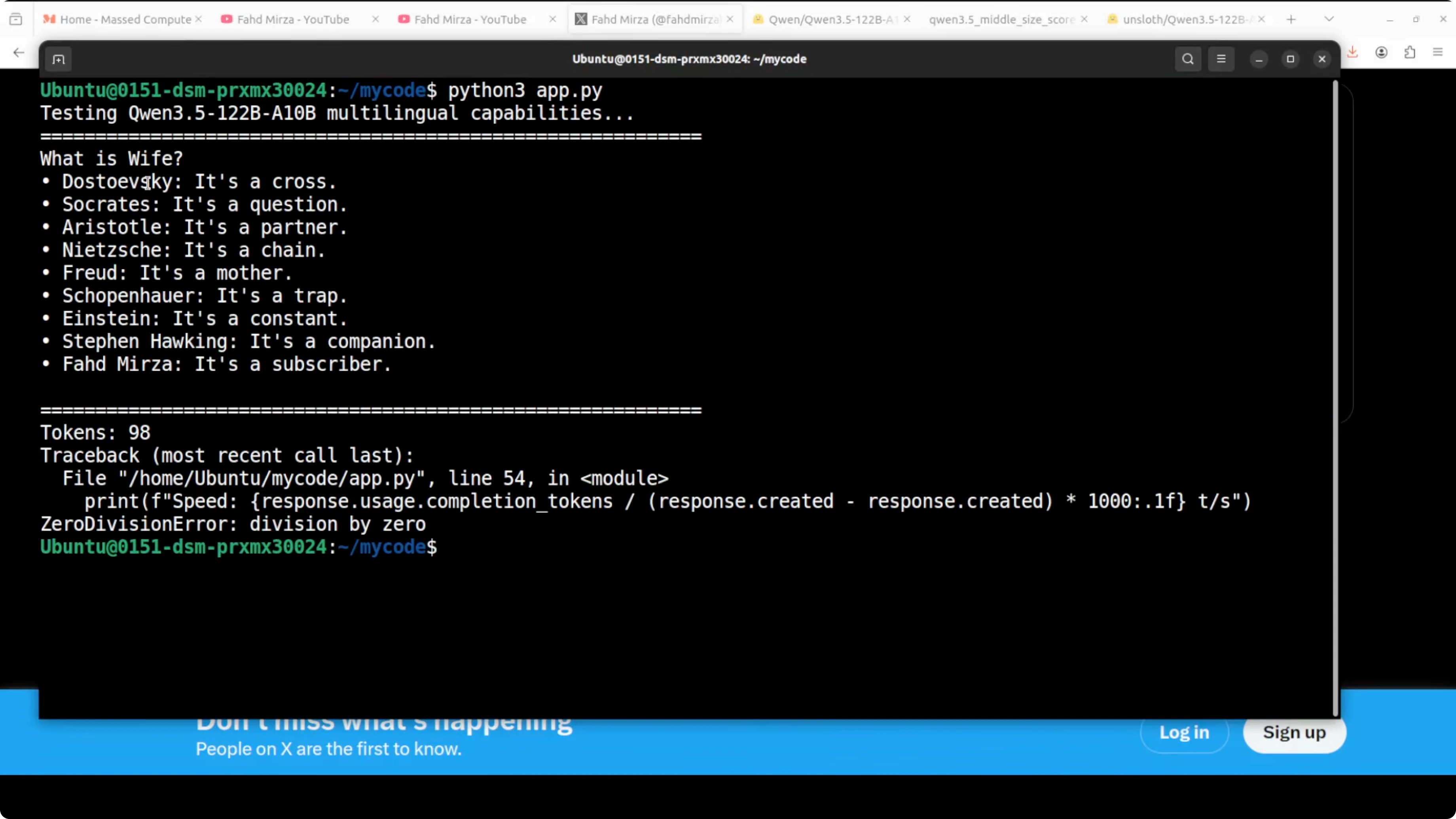Close first Fahd Mirza YouTube tab
Image resolution: width=1456 pixels, height=819 pixels.
[375, 19]
